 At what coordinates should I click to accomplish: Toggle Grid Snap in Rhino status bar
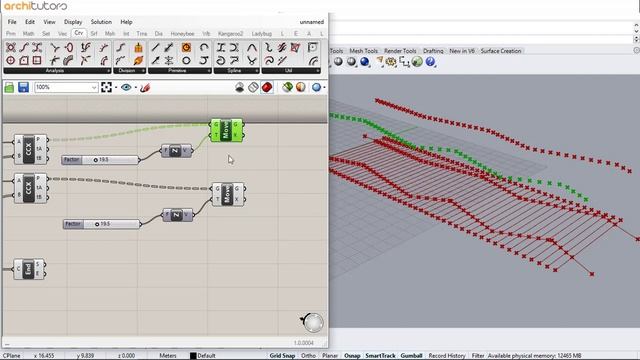(x=282, y=356)
